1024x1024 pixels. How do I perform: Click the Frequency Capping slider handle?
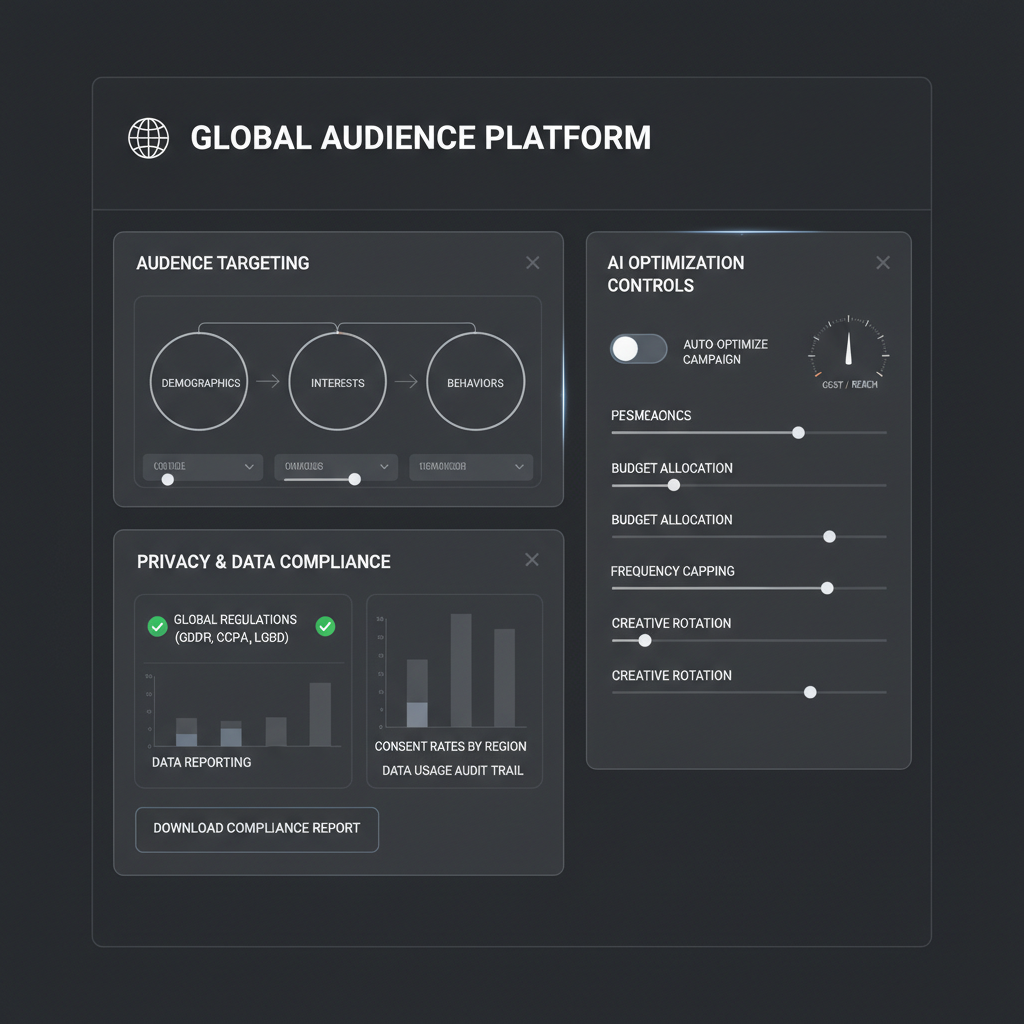827,588
